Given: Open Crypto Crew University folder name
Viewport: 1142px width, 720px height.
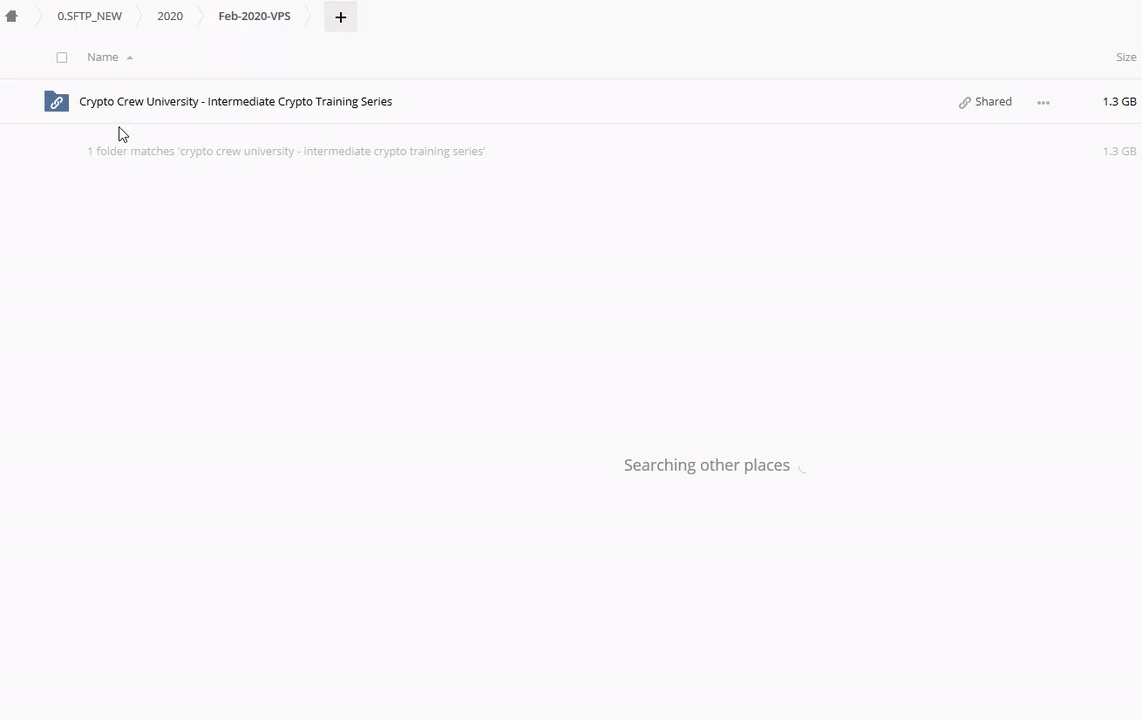Looking at the screenshot, I should point(235,101).
